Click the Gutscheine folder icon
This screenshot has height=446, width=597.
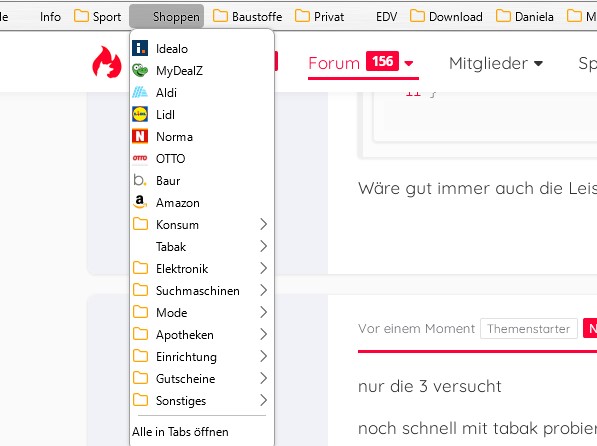[x=140, y=378]
